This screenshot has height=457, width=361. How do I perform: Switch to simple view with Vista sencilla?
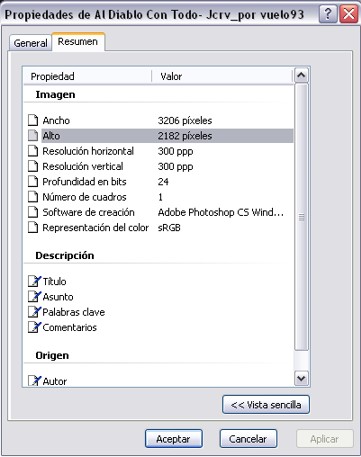tap(266, 405)
